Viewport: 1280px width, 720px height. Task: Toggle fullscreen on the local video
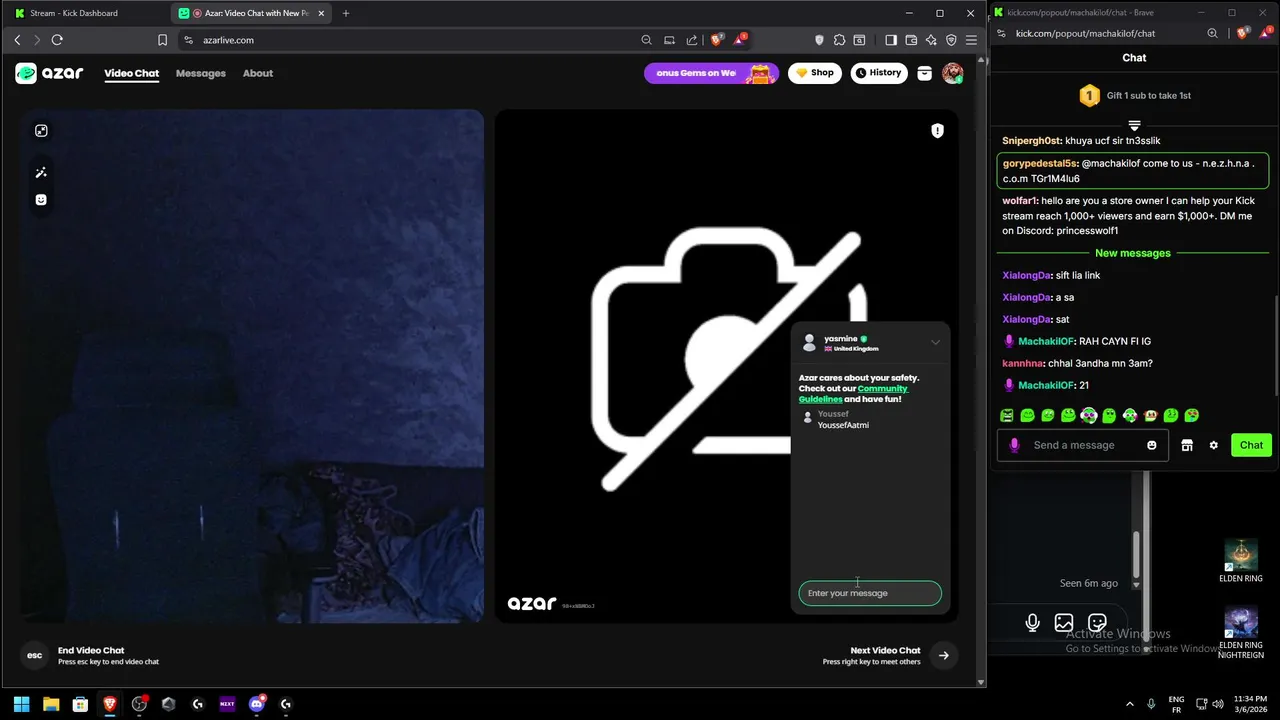41,131
